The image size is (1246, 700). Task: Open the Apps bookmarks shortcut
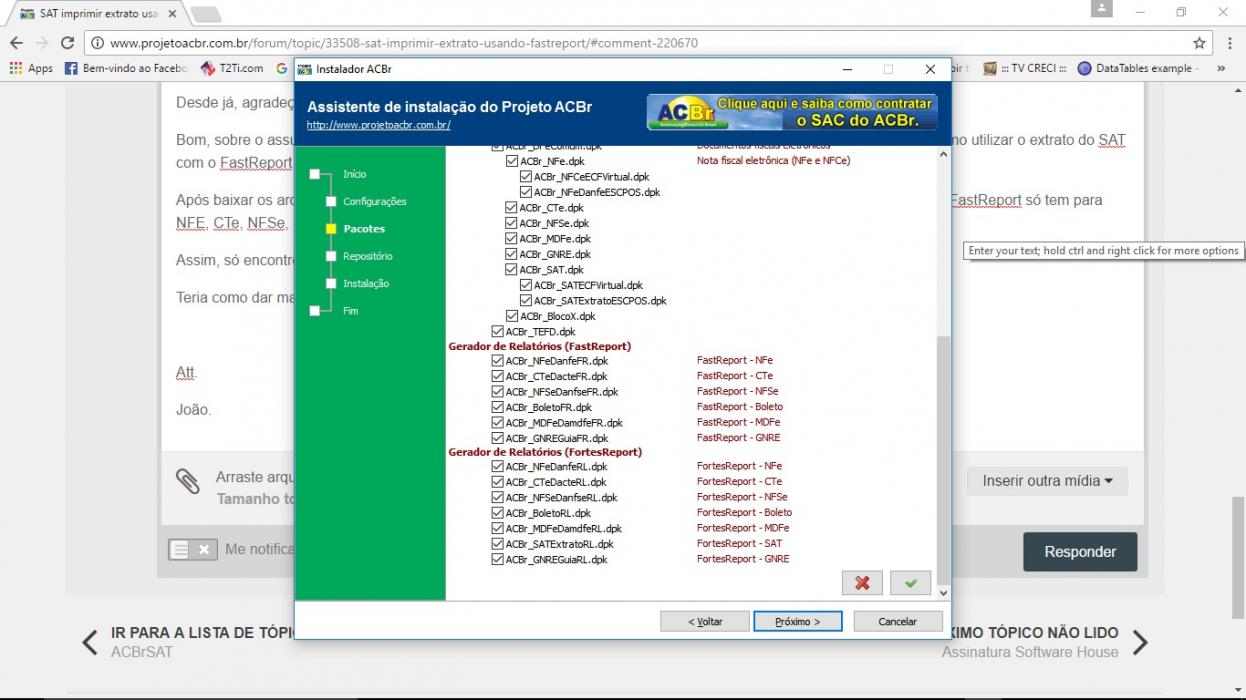tap(31, 68)
